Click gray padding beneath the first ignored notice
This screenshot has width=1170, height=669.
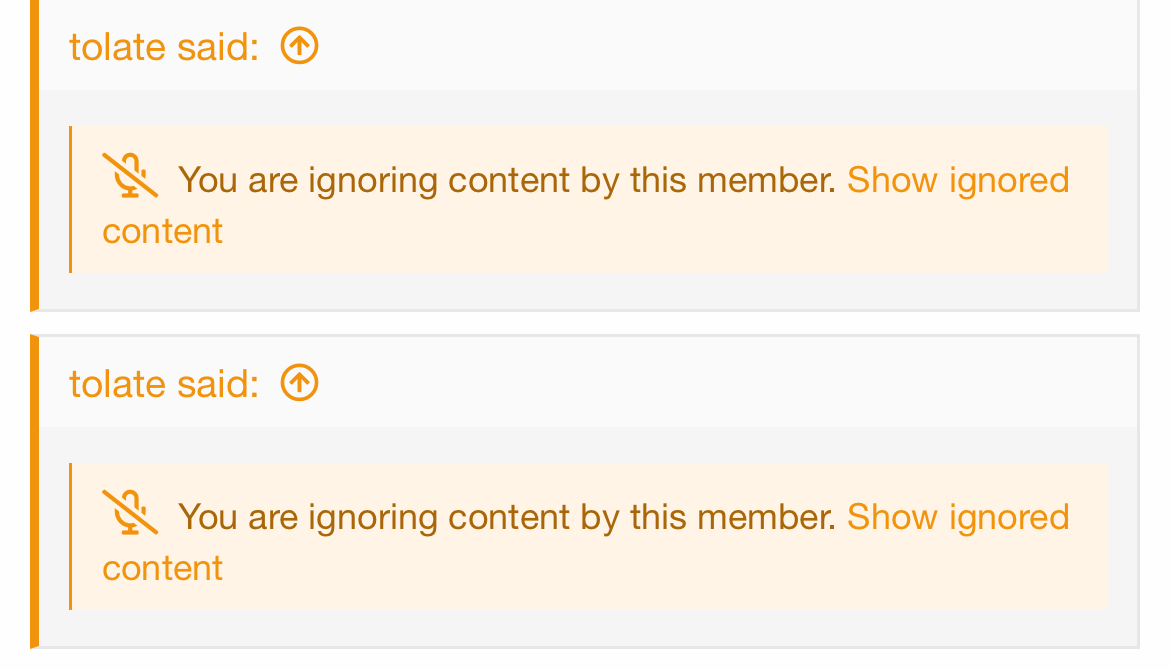pos(588,291)
